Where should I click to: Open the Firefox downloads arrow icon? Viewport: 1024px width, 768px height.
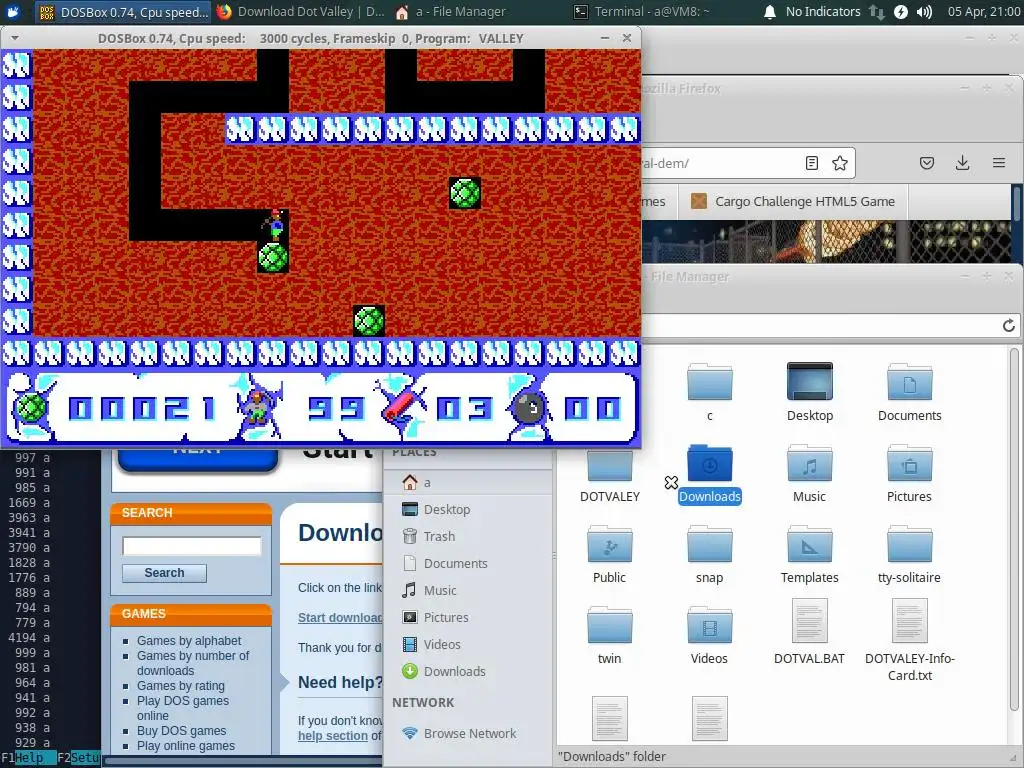962,163
